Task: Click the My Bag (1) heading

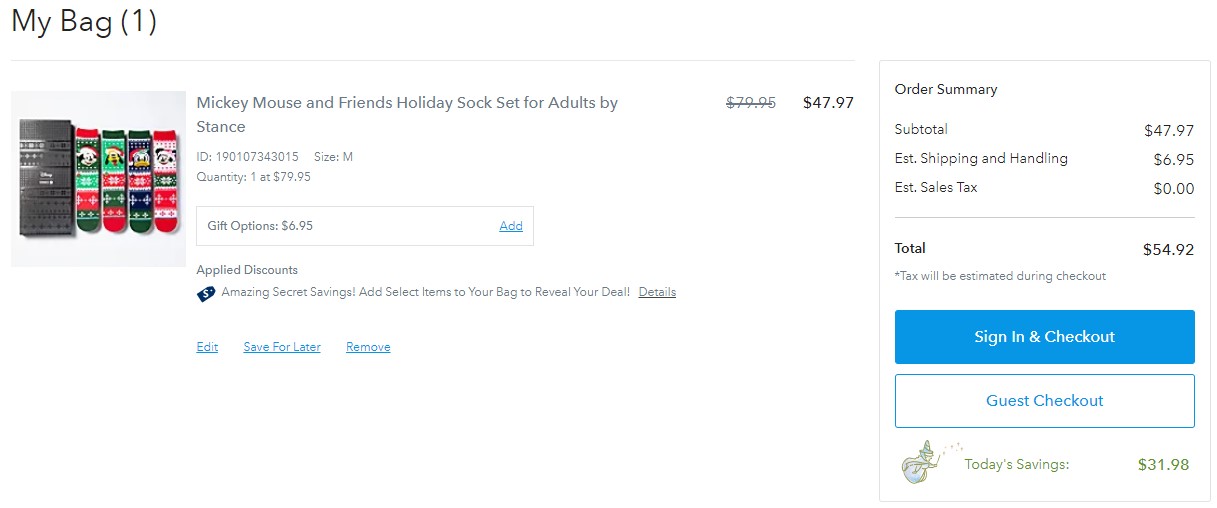Action: point(84,22)
